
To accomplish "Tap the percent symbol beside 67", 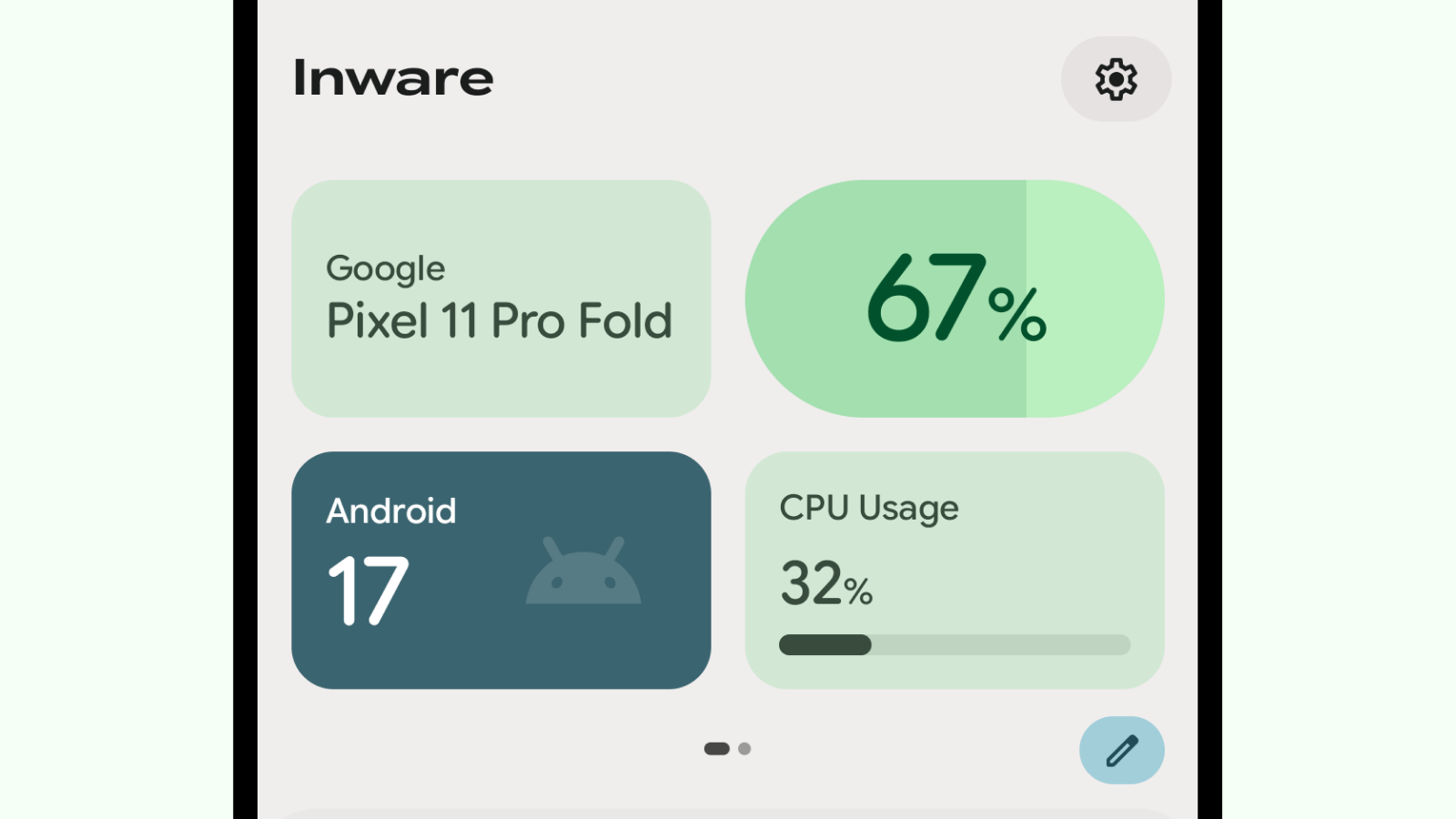I will pos(1017,314).
